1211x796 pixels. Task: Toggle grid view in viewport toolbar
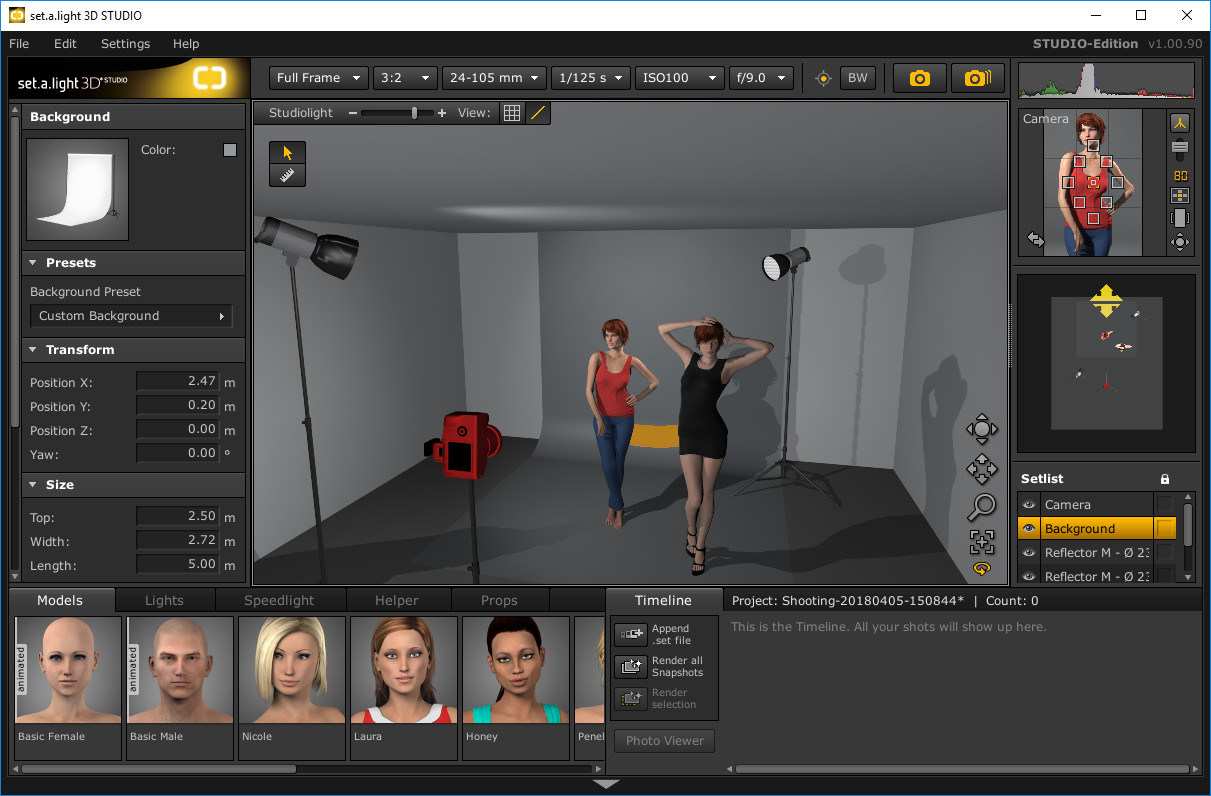512,113
